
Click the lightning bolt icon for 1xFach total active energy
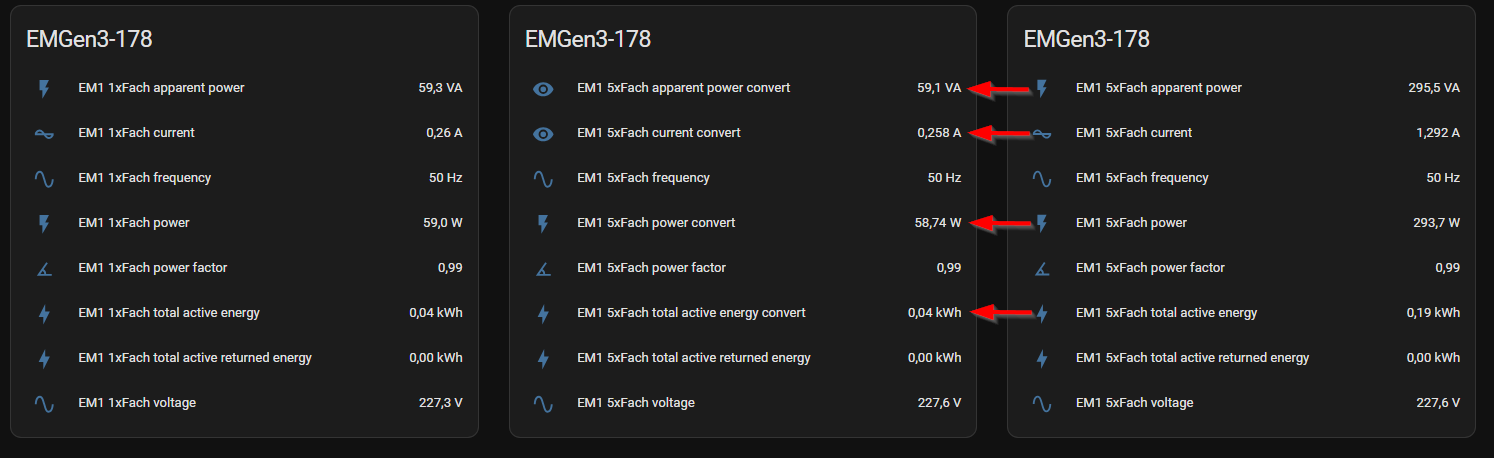point(43,313)
